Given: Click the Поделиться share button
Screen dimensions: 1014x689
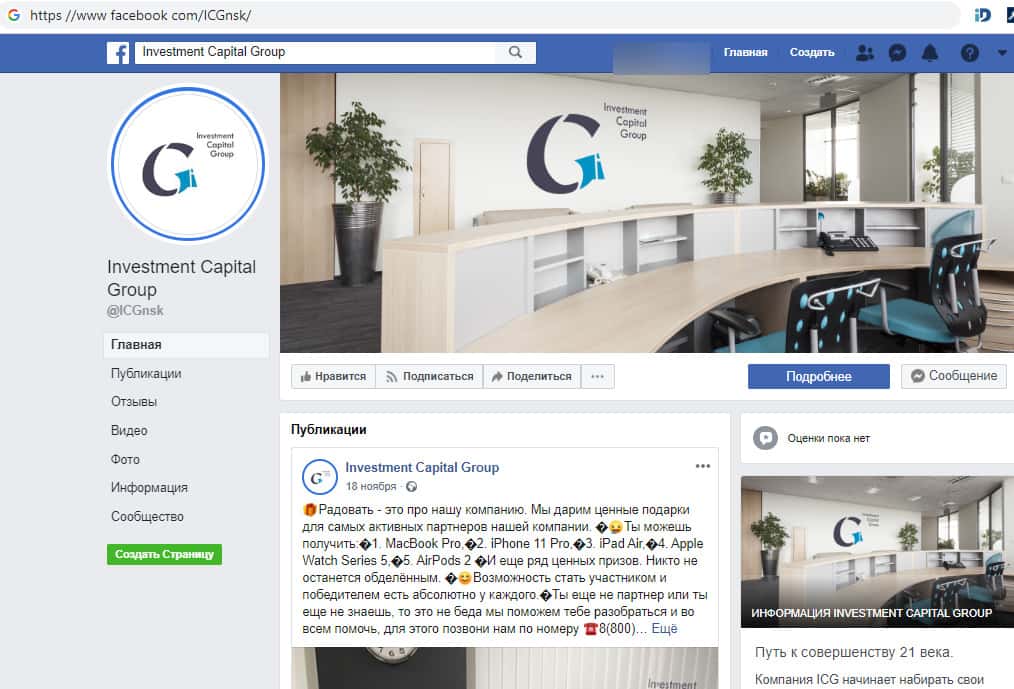Looking at the screenshot, I should (x=532, y=377).
